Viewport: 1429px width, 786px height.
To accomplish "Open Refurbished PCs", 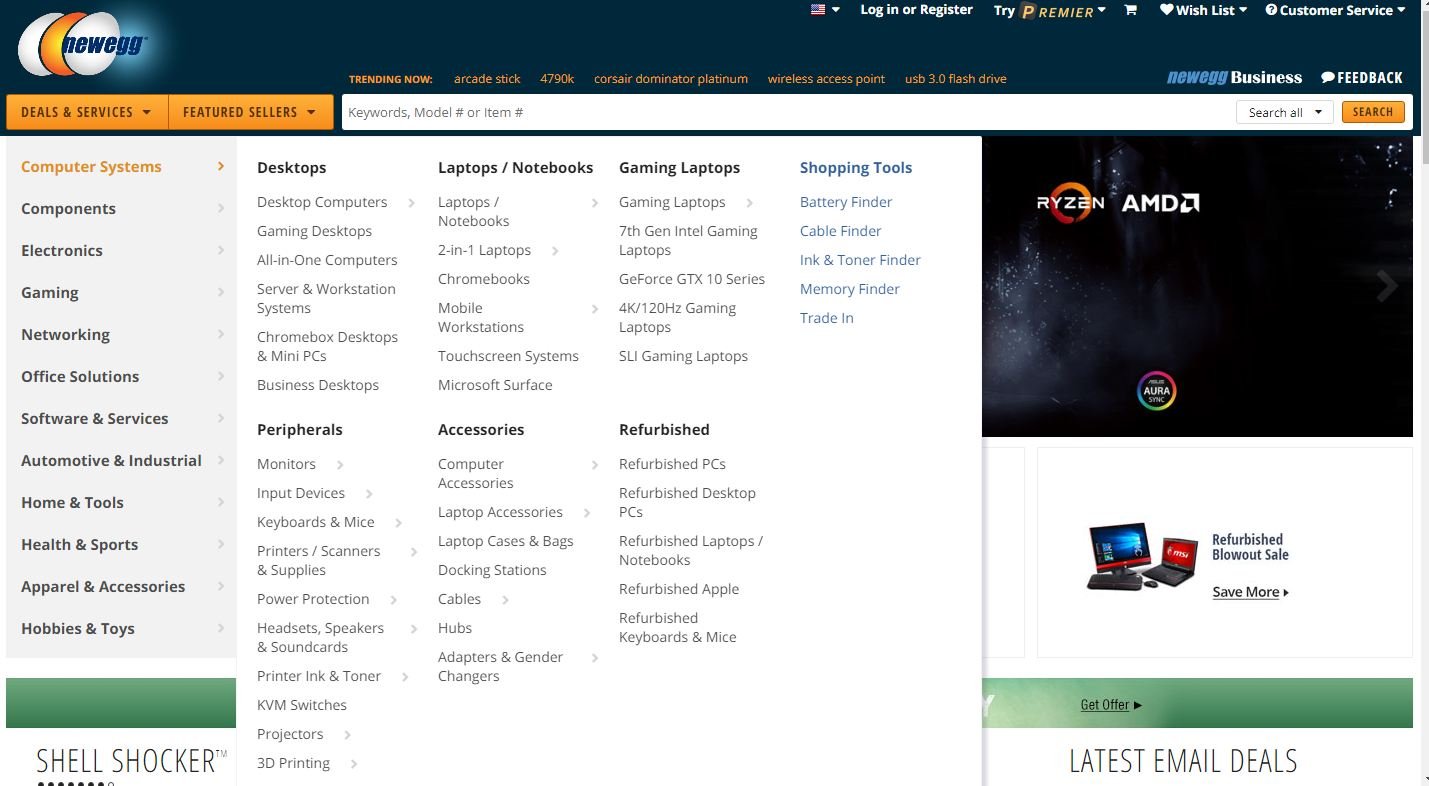I will [672, 464].
